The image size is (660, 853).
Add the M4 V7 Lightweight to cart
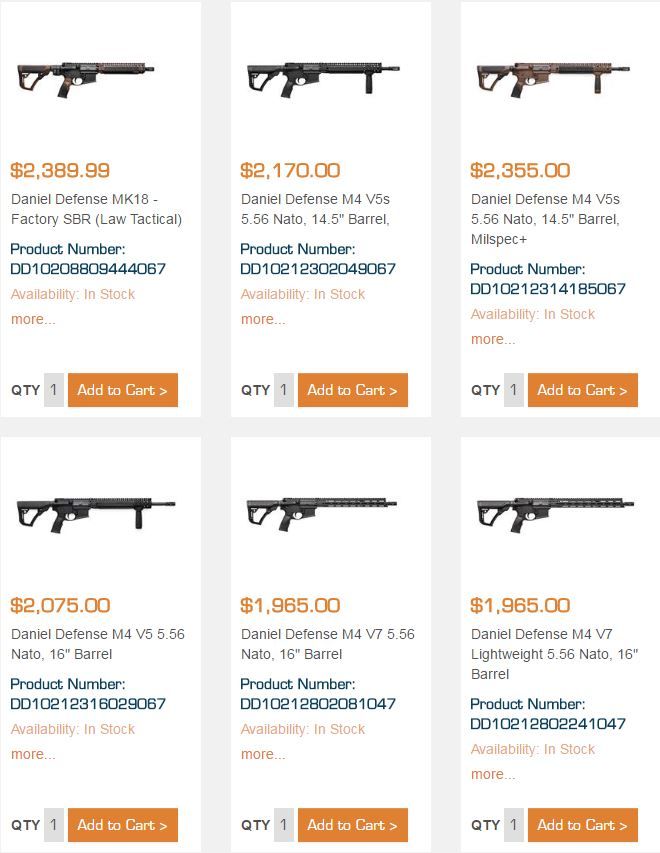[x=582, y=825]
